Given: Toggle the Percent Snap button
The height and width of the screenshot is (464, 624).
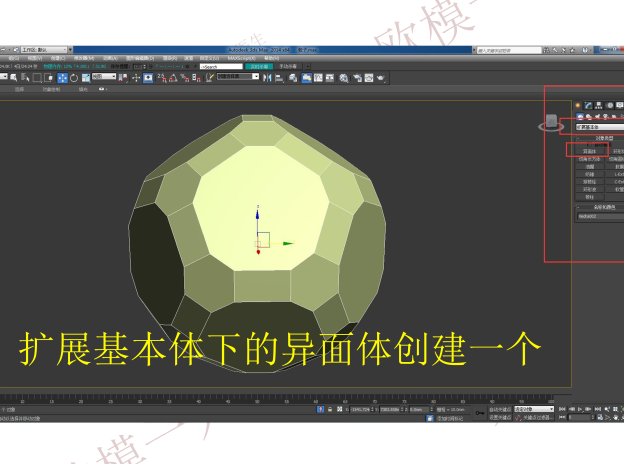Looking at the screenshot, I should pos(185,78).
